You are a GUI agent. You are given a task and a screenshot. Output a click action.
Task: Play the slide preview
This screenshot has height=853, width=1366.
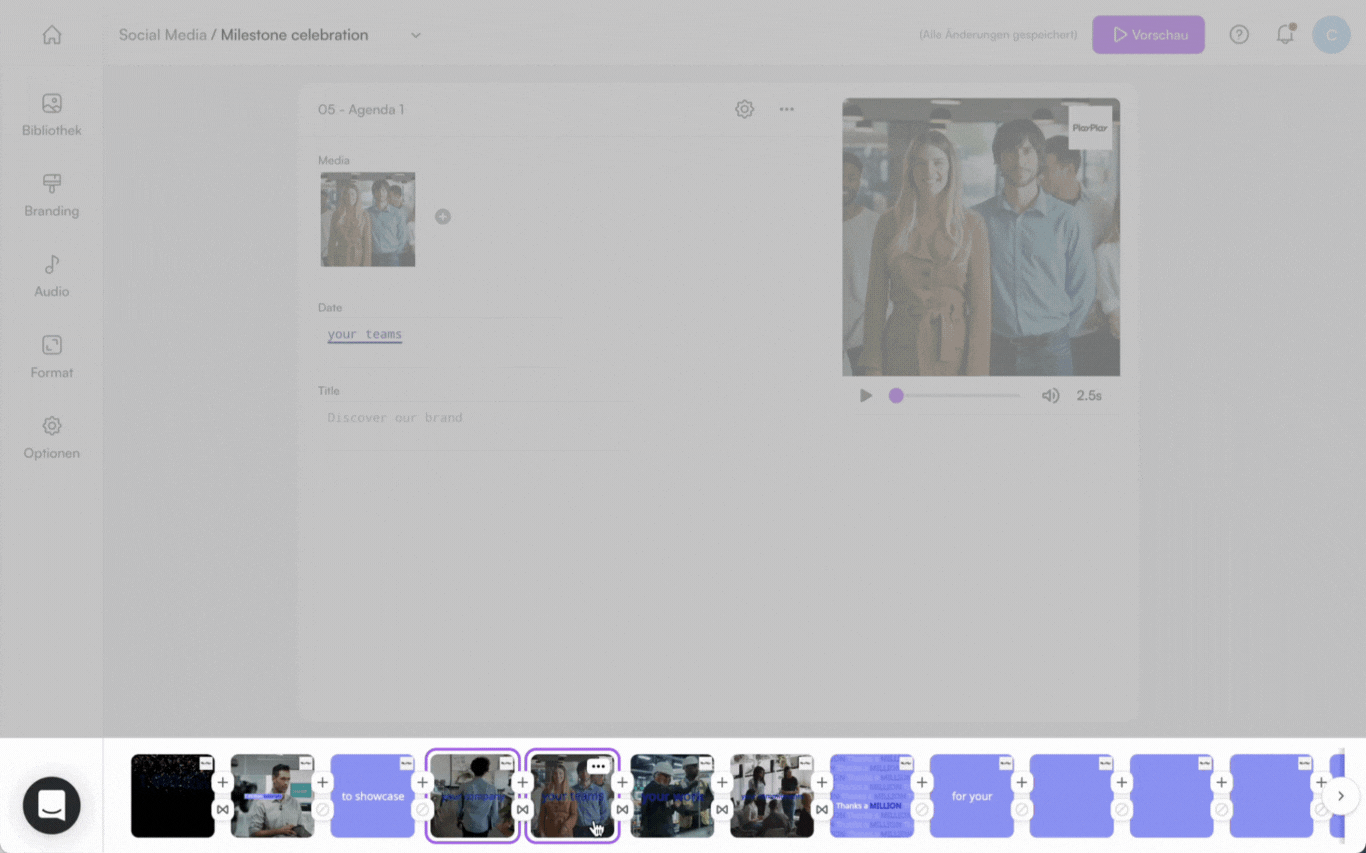866,396
